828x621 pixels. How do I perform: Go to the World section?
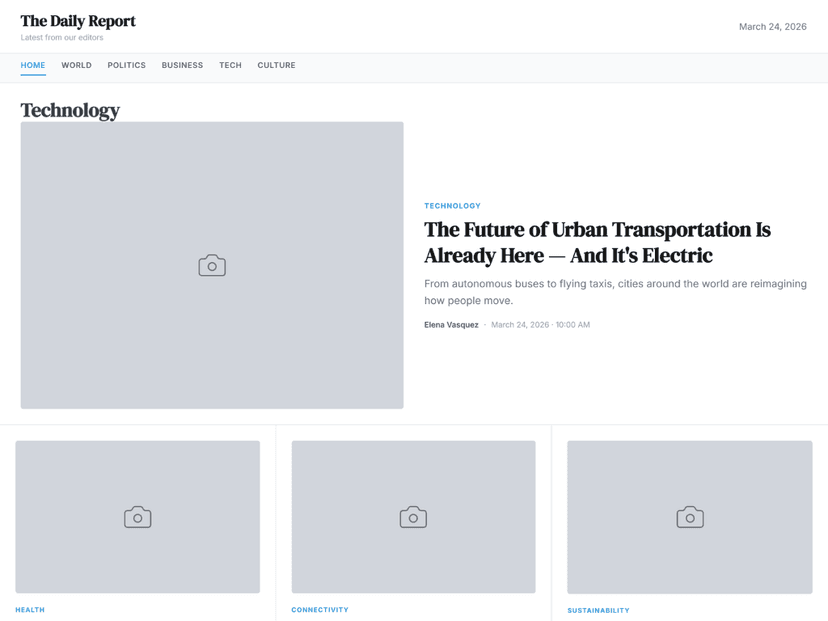coord(77,65)
